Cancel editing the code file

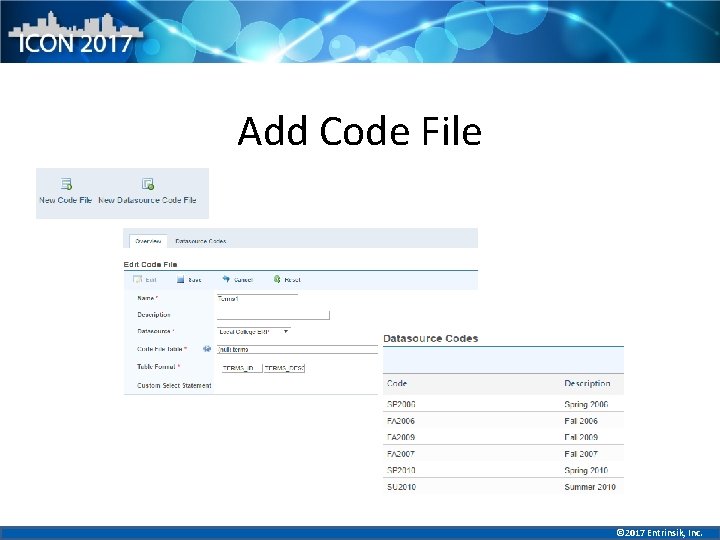tap(237, 280)
